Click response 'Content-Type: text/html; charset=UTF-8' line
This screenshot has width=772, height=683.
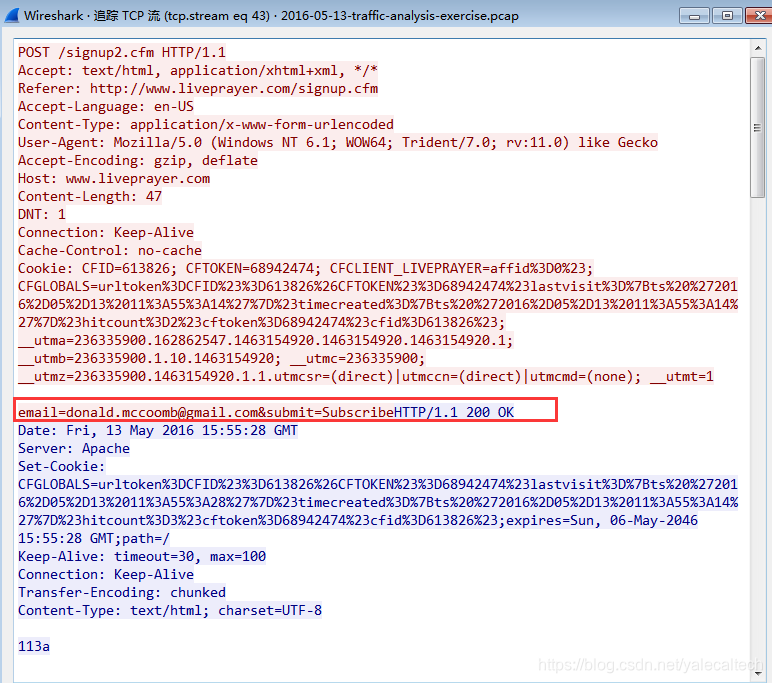170,611
